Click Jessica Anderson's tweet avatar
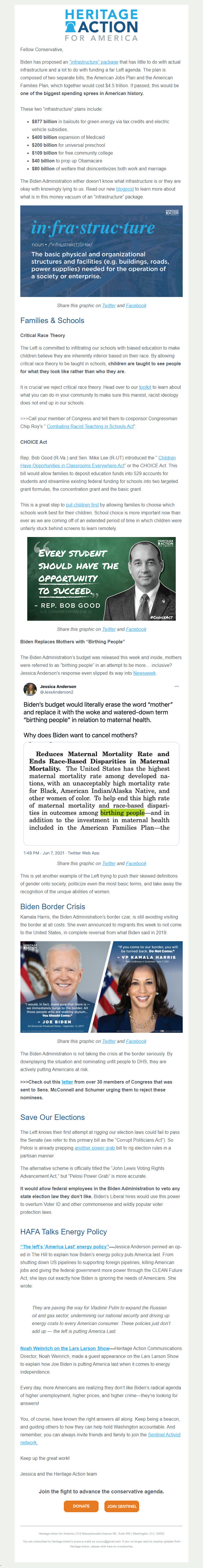 (x=30, y=689)
